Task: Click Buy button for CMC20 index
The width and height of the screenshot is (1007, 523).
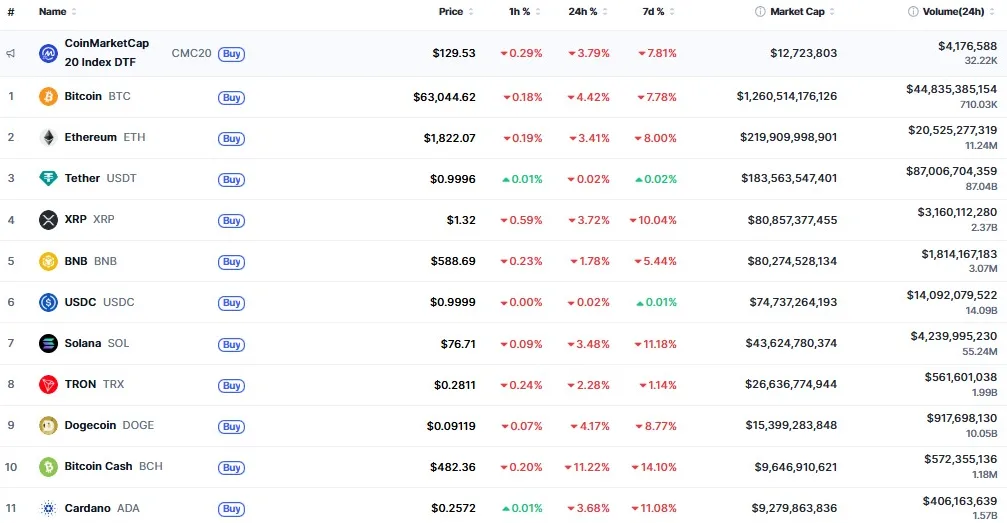Action: pos(231,54)
